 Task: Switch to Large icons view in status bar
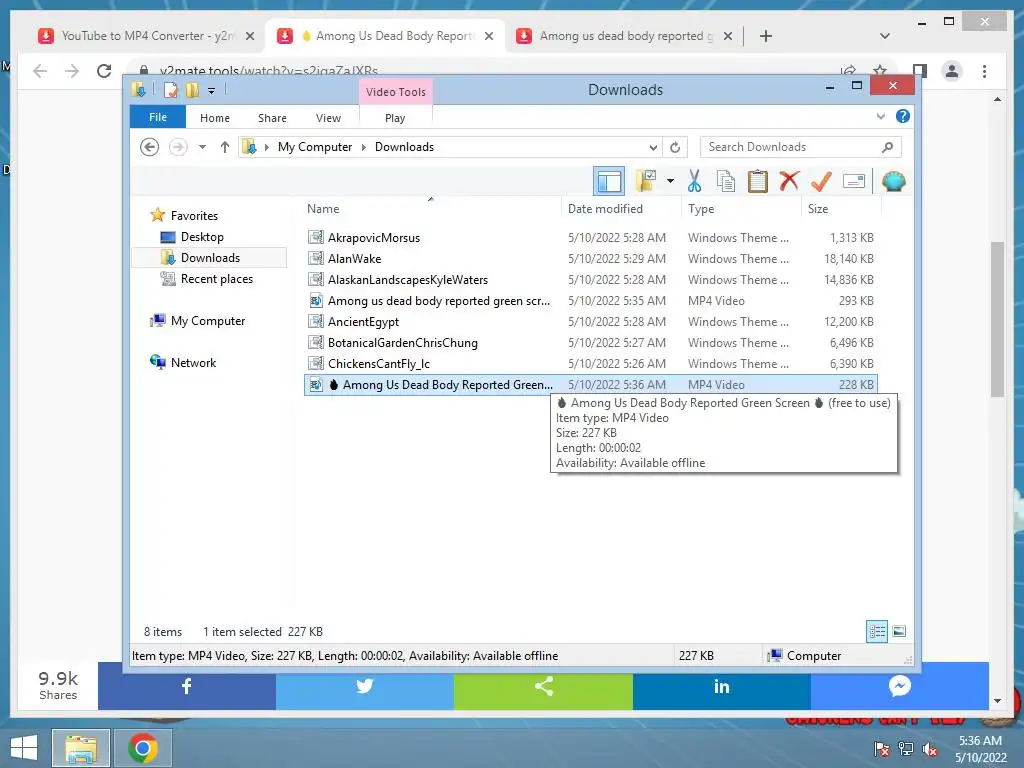point(899,632)
